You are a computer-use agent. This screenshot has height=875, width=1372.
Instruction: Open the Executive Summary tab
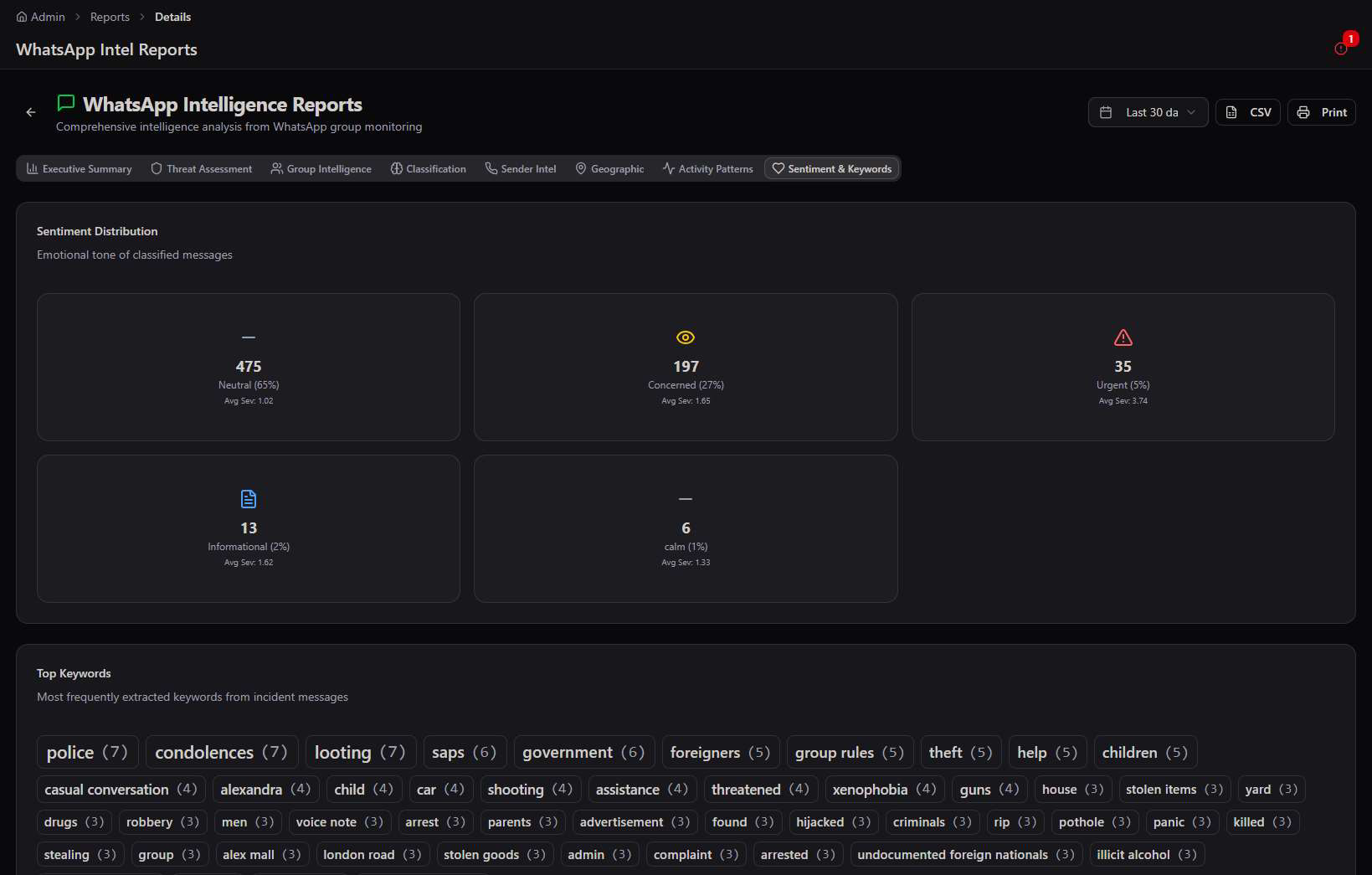point(80,168)
